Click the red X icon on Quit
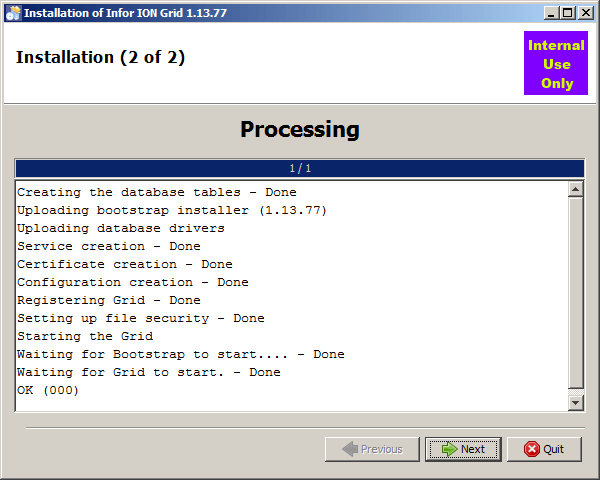 coord(531,449)
